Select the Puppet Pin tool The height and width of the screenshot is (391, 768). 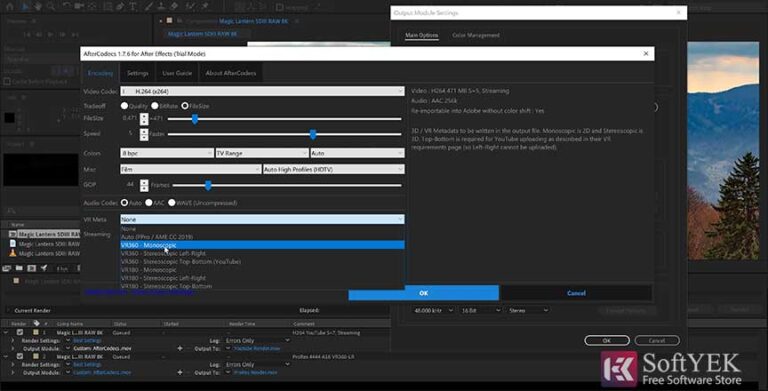click(205, 6)
